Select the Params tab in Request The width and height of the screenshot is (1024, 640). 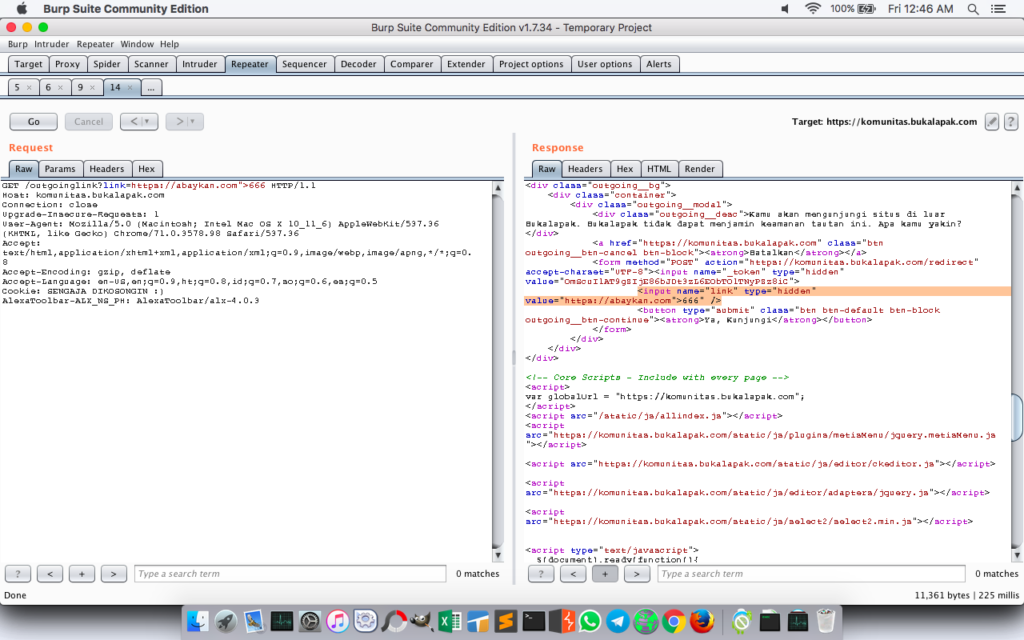point(60,169)
